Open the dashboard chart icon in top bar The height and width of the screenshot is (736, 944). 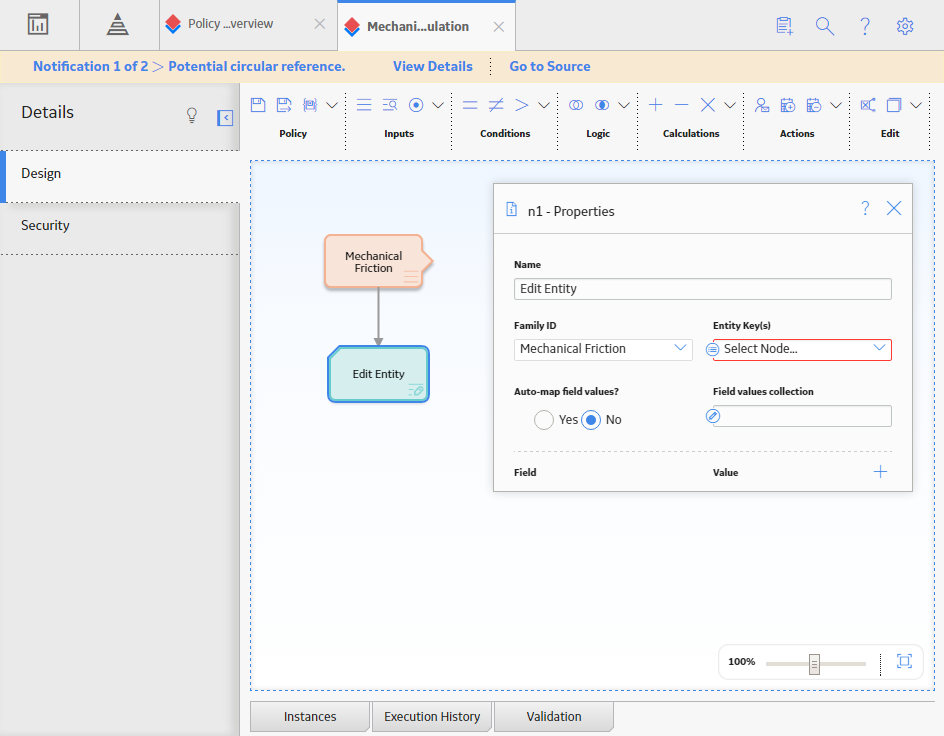pyautogui.click(x=38, y=25)
